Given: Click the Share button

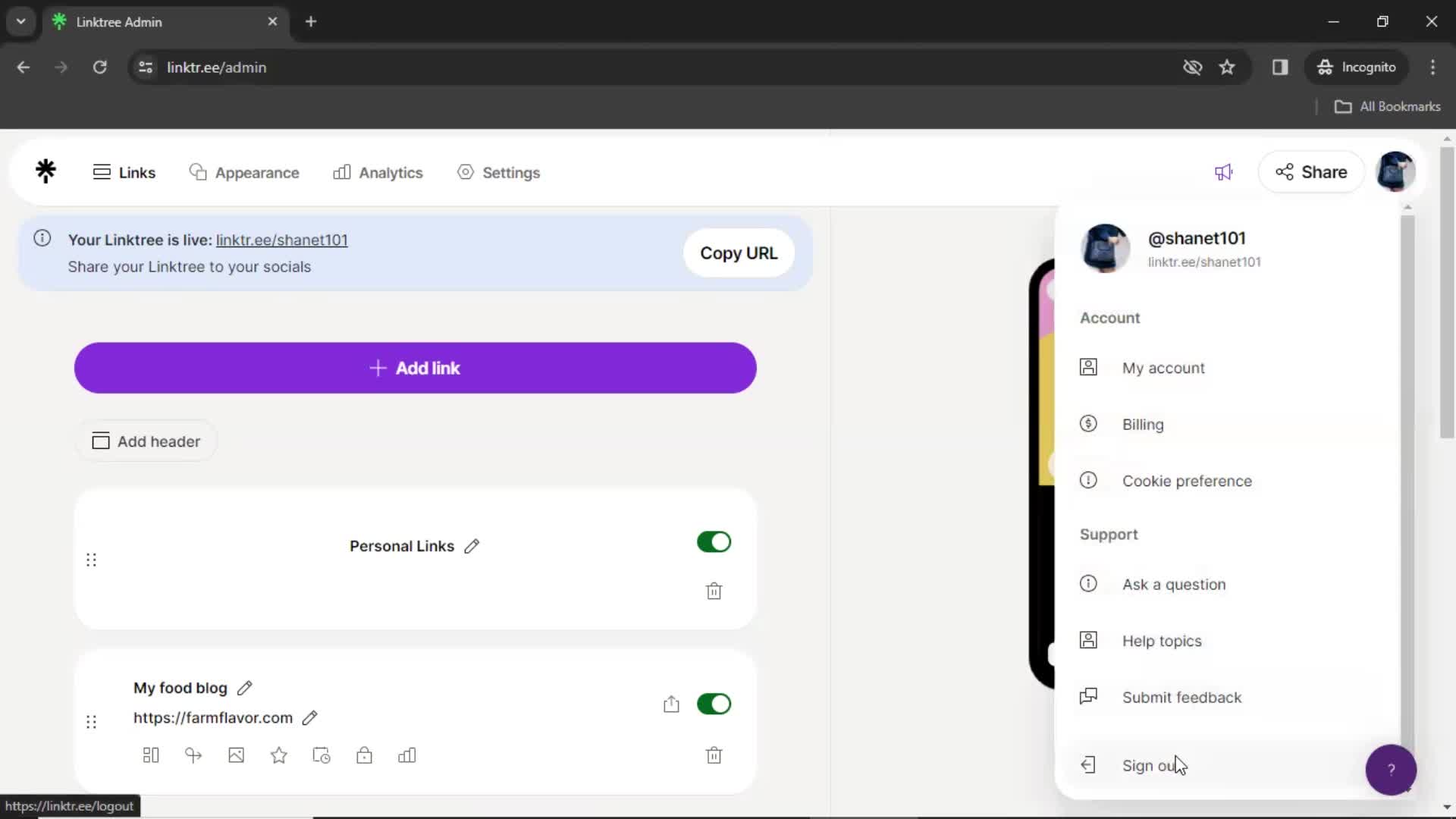Looking at the screenshot, I should [x=1311, y=172].
